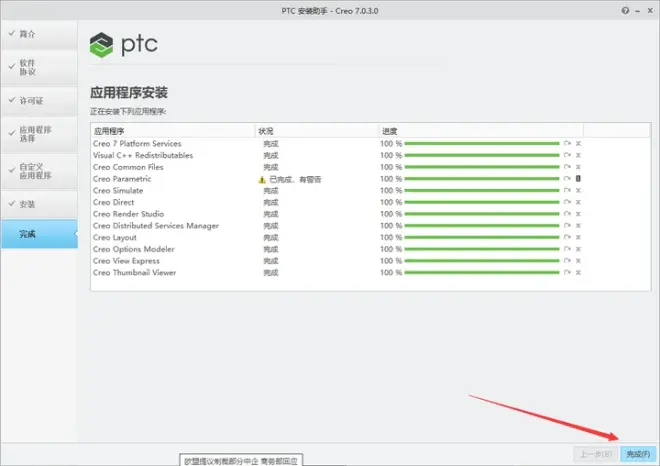The image size is (660, 466).
Task: Click the Creo Simulate progress bar
Action: point(482,191)
